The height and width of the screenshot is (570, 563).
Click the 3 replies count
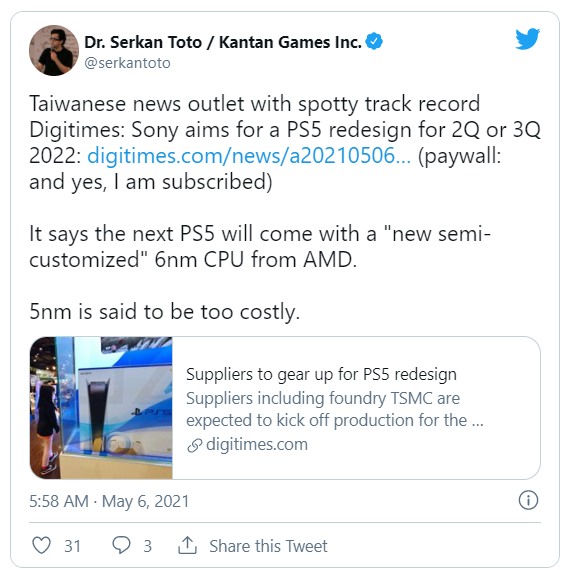(147, 546)
